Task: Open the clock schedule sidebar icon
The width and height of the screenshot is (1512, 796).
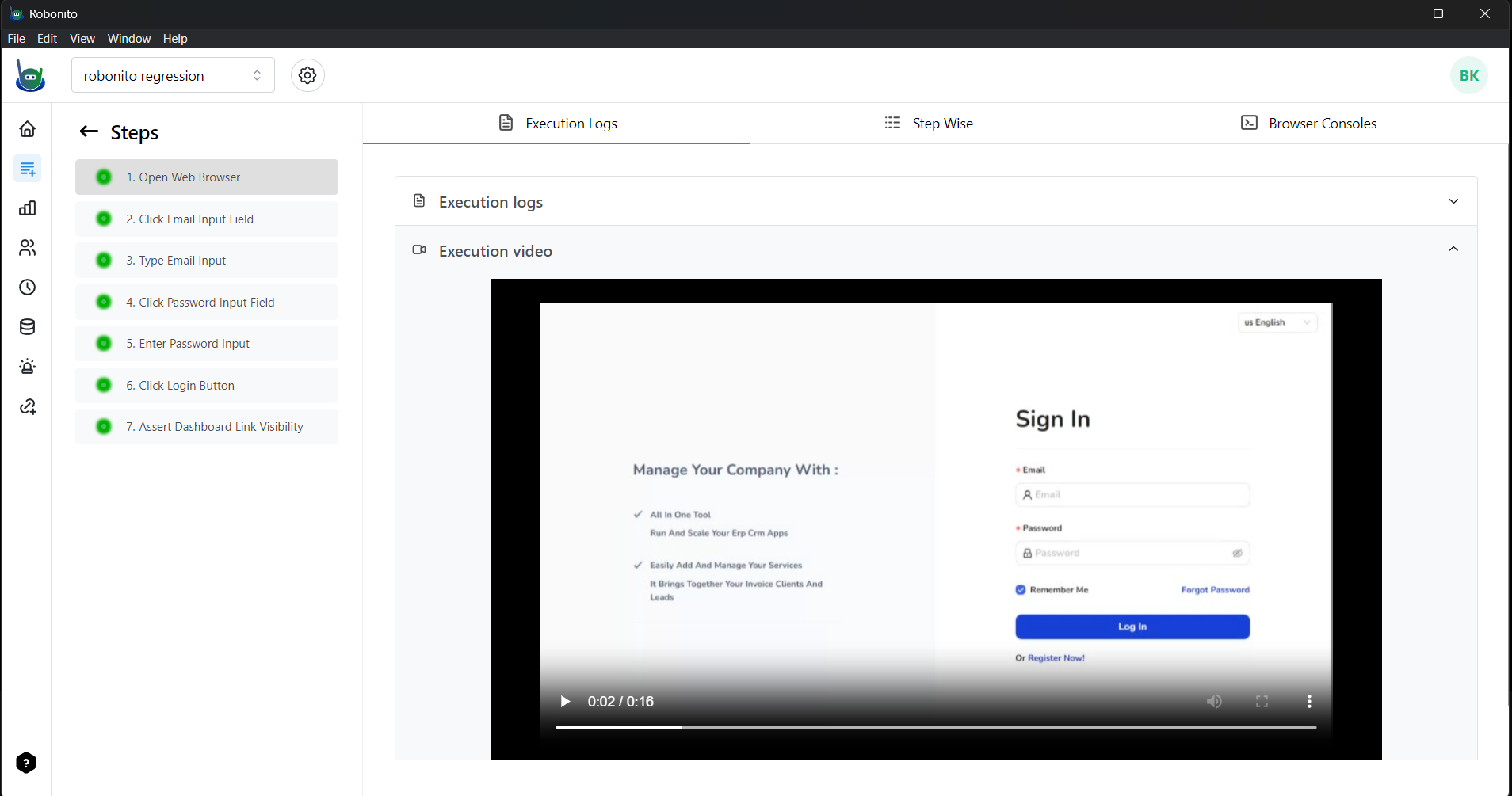Action: point(28,288)
